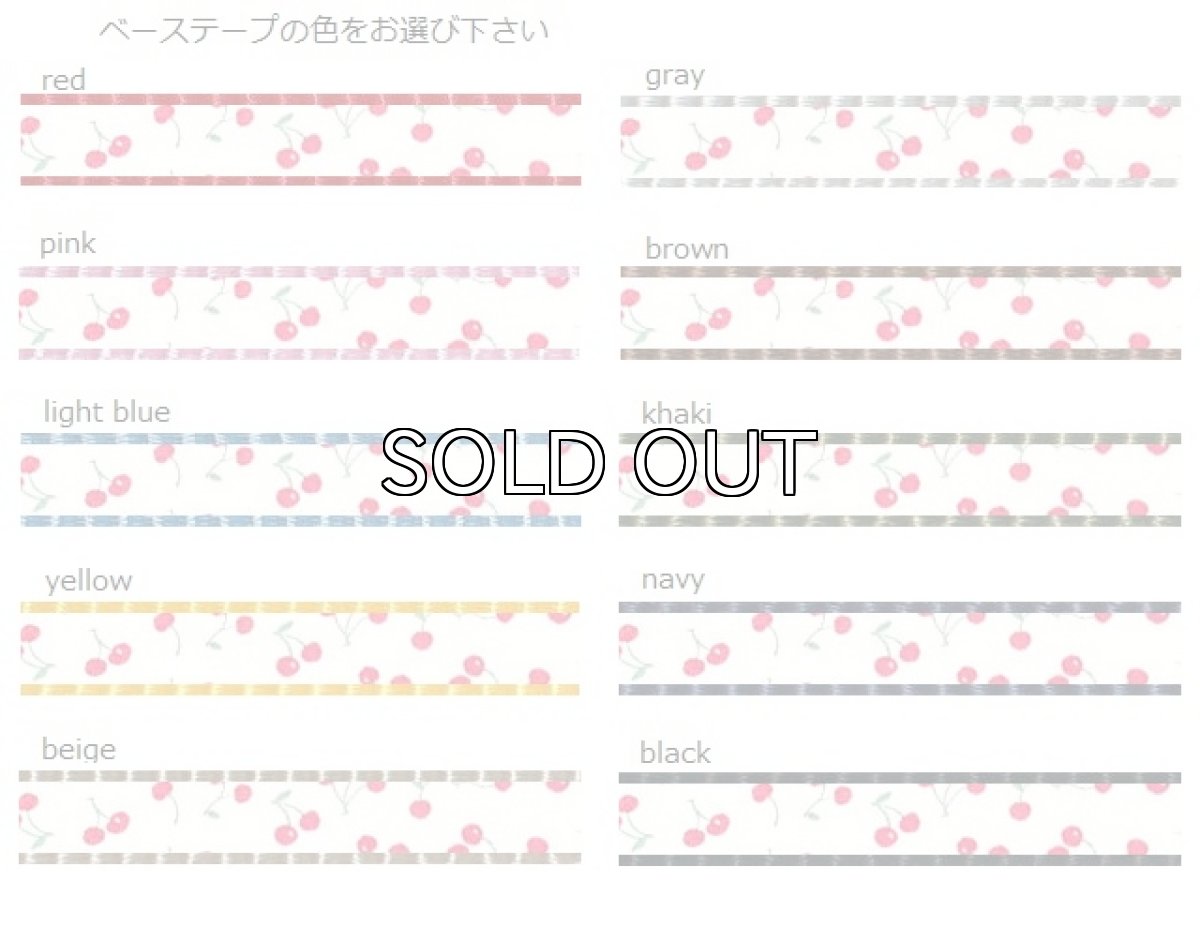Click the "beige" text label
The image size is (1200, 926).
pos(78,749)
